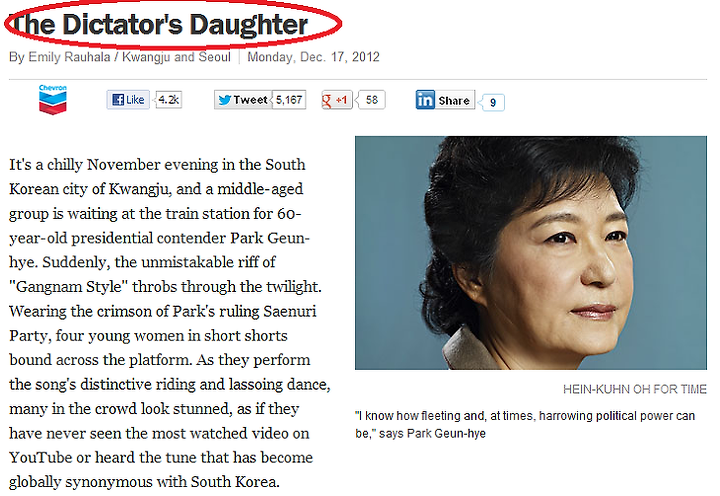Click the 'Kwangju and Seoul' dateline text
This screenshot has width=720, height=496.
pos(176,57)
